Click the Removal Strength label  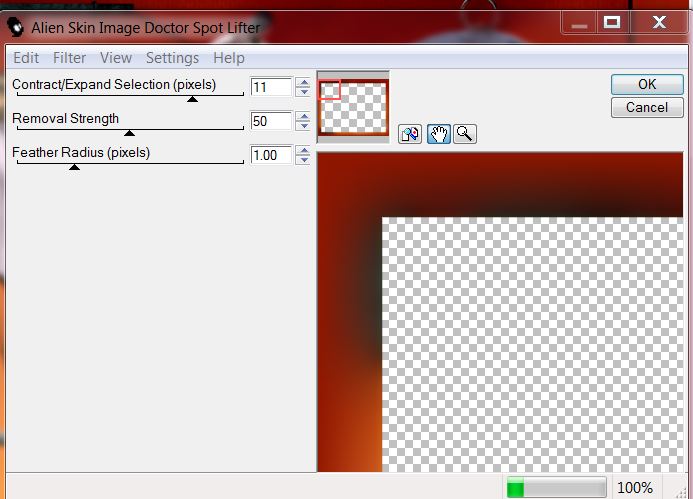[65, 118]
